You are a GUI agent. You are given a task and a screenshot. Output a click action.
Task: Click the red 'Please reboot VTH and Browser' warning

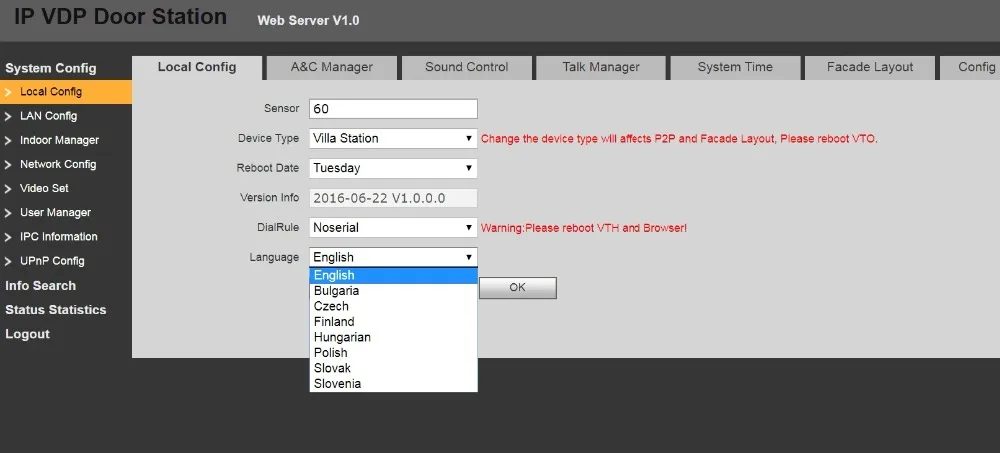tap(584, 228)
